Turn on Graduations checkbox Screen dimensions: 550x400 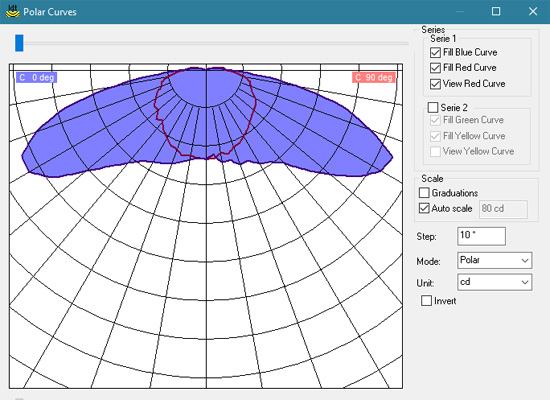(x=424, y=193)
